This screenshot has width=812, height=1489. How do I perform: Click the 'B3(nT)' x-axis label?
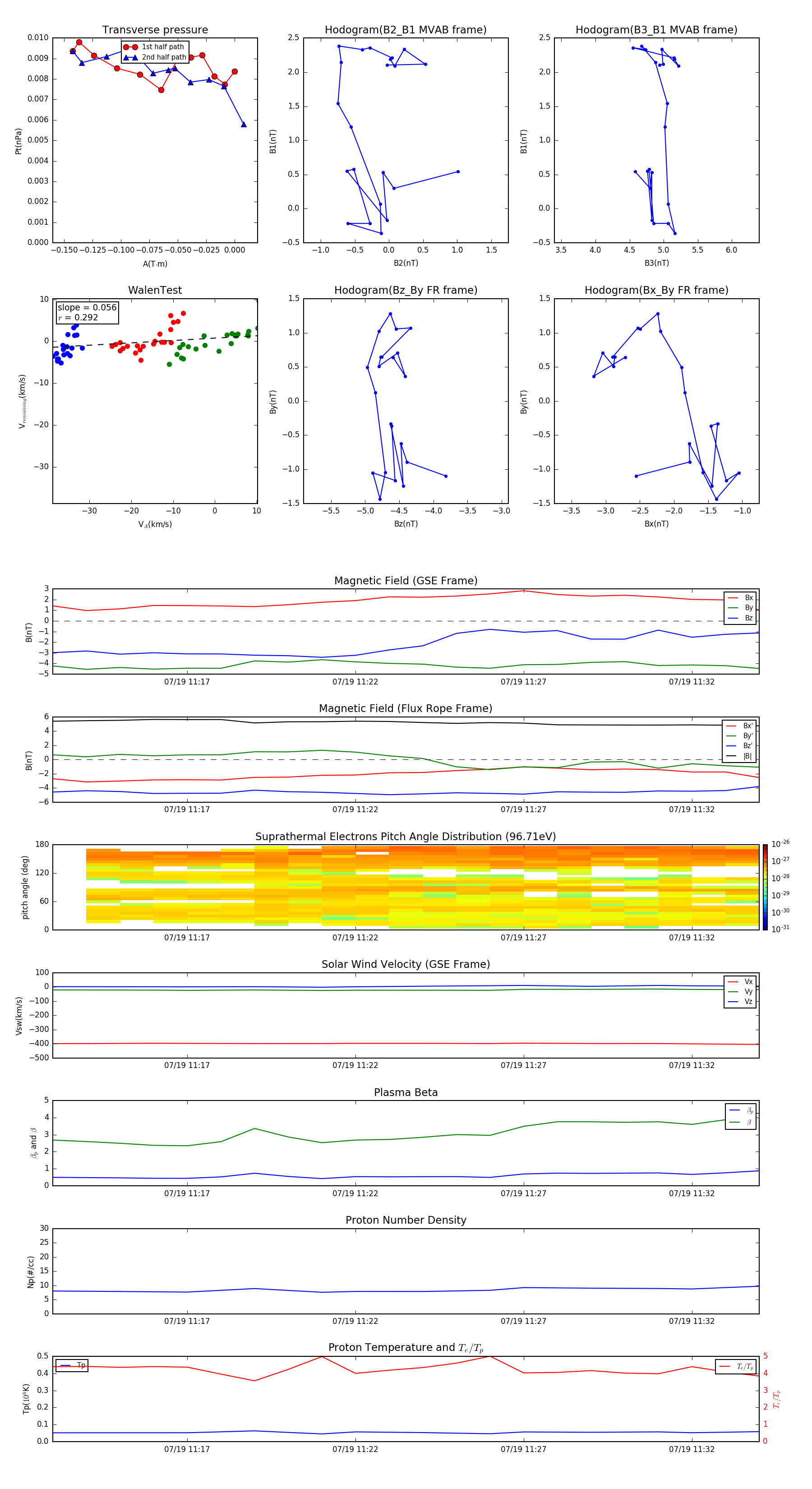click(656, 263)
